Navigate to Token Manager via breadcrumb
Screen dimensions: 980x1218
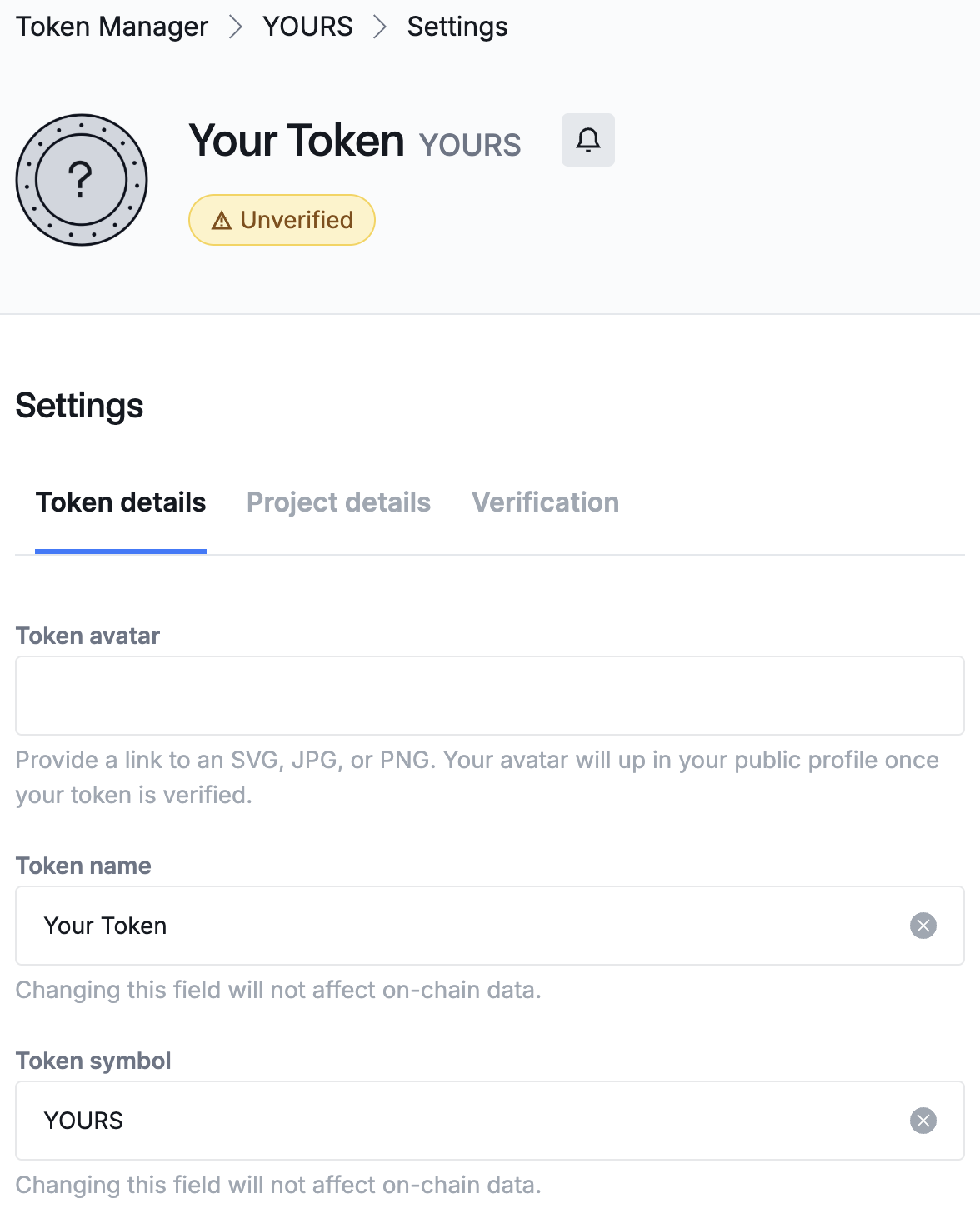pos(112,26)
